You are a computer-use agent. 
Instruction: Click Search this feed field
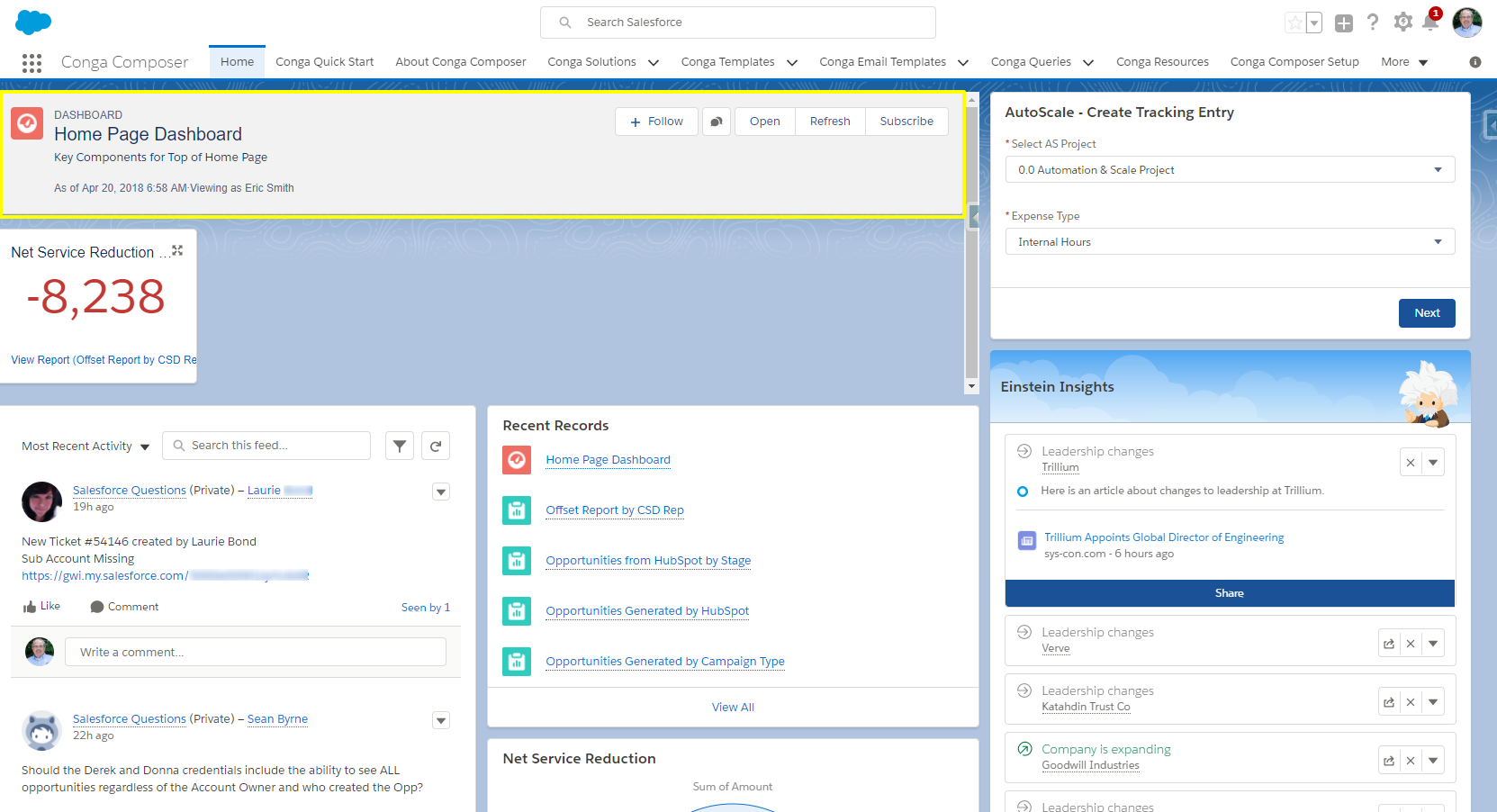(x=266, y=446)
